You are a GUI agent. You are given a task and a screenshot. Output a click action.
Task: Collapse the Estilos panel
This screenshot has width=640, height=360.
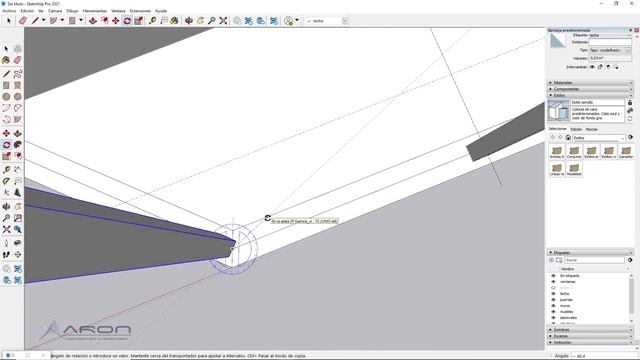coord(590,95)
